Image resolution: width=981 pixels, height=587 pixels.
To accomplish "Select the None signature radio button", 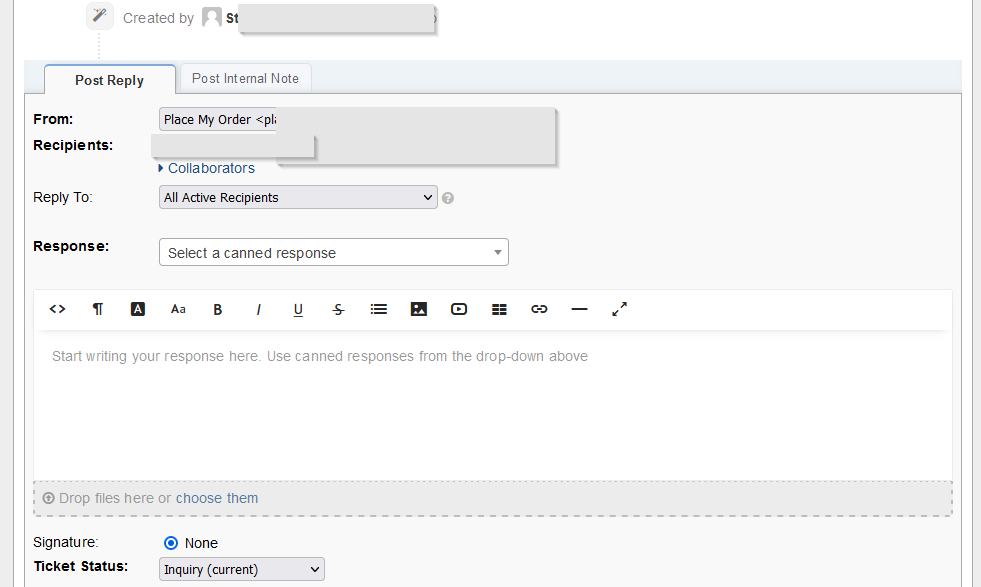I will (x=171, y=543).
